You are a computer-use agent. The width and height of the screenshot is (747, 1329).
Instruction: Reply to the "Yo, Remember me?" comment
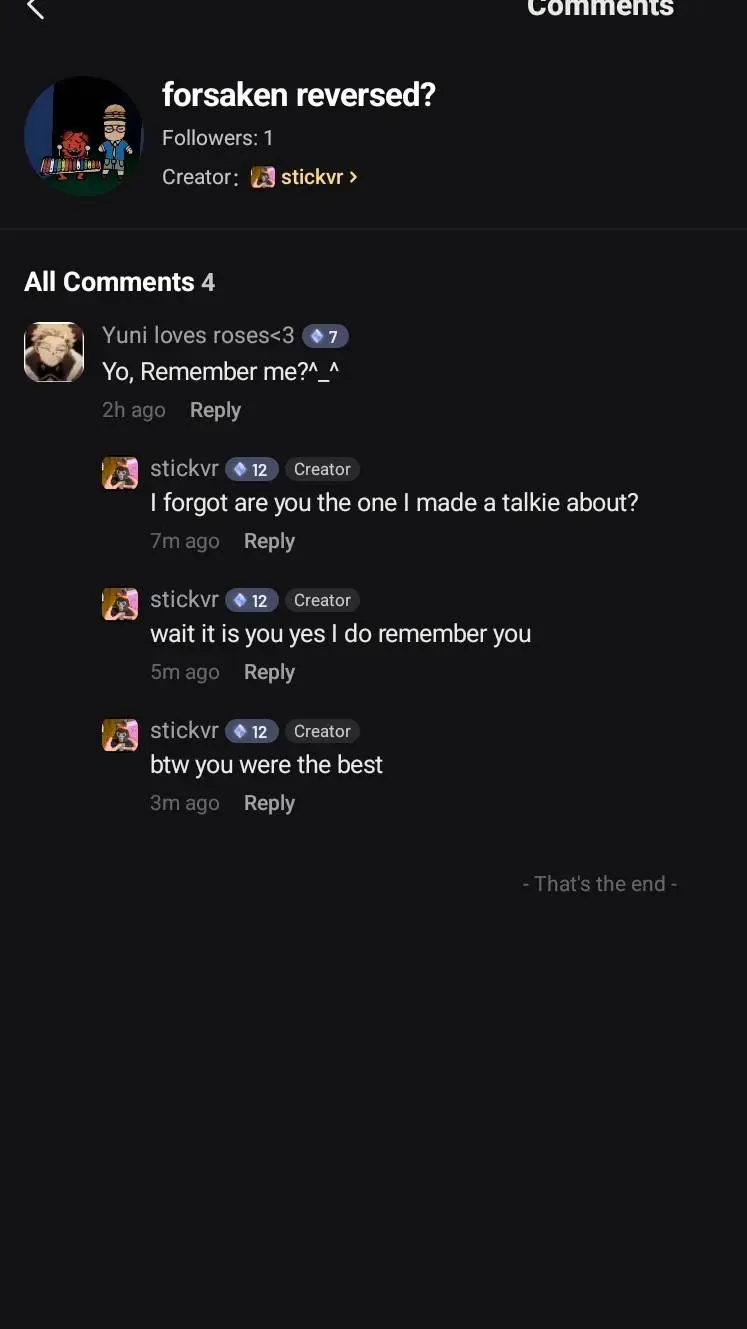pyautogui.click(x=215, y=410)
